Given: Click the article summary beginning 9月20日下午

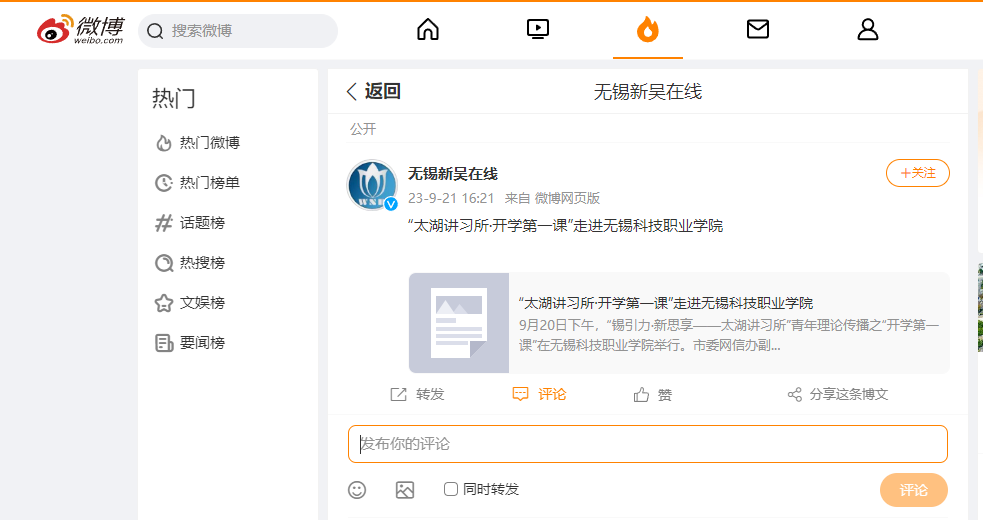Looking at the screenshot, I should point(728,335).
